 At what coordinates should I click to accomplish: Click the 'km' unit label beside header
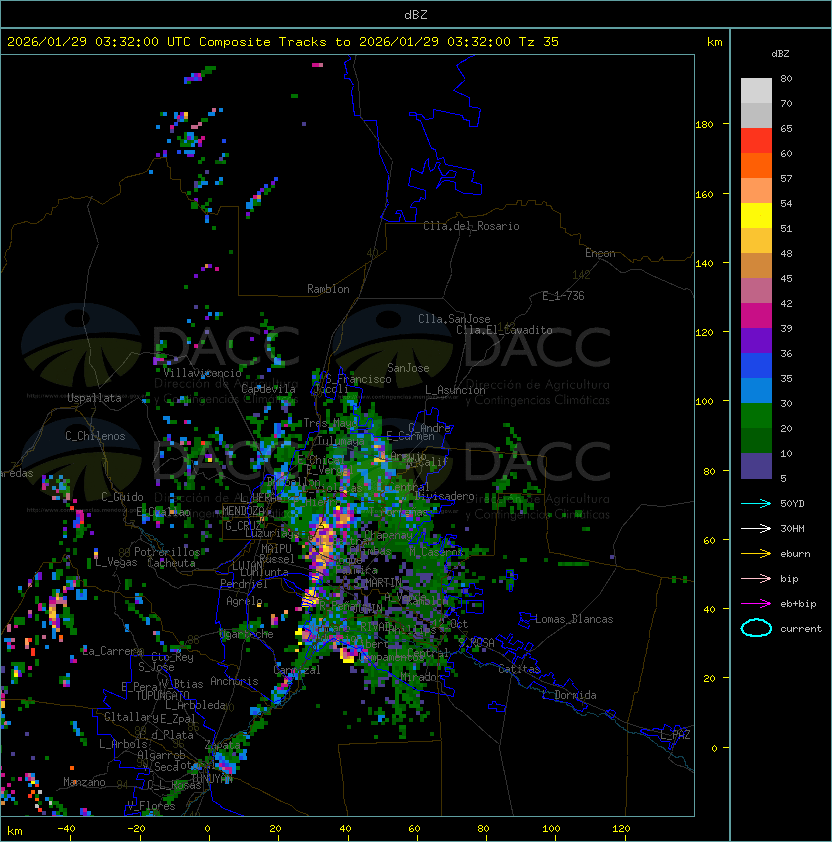click(x=714, y=42)
